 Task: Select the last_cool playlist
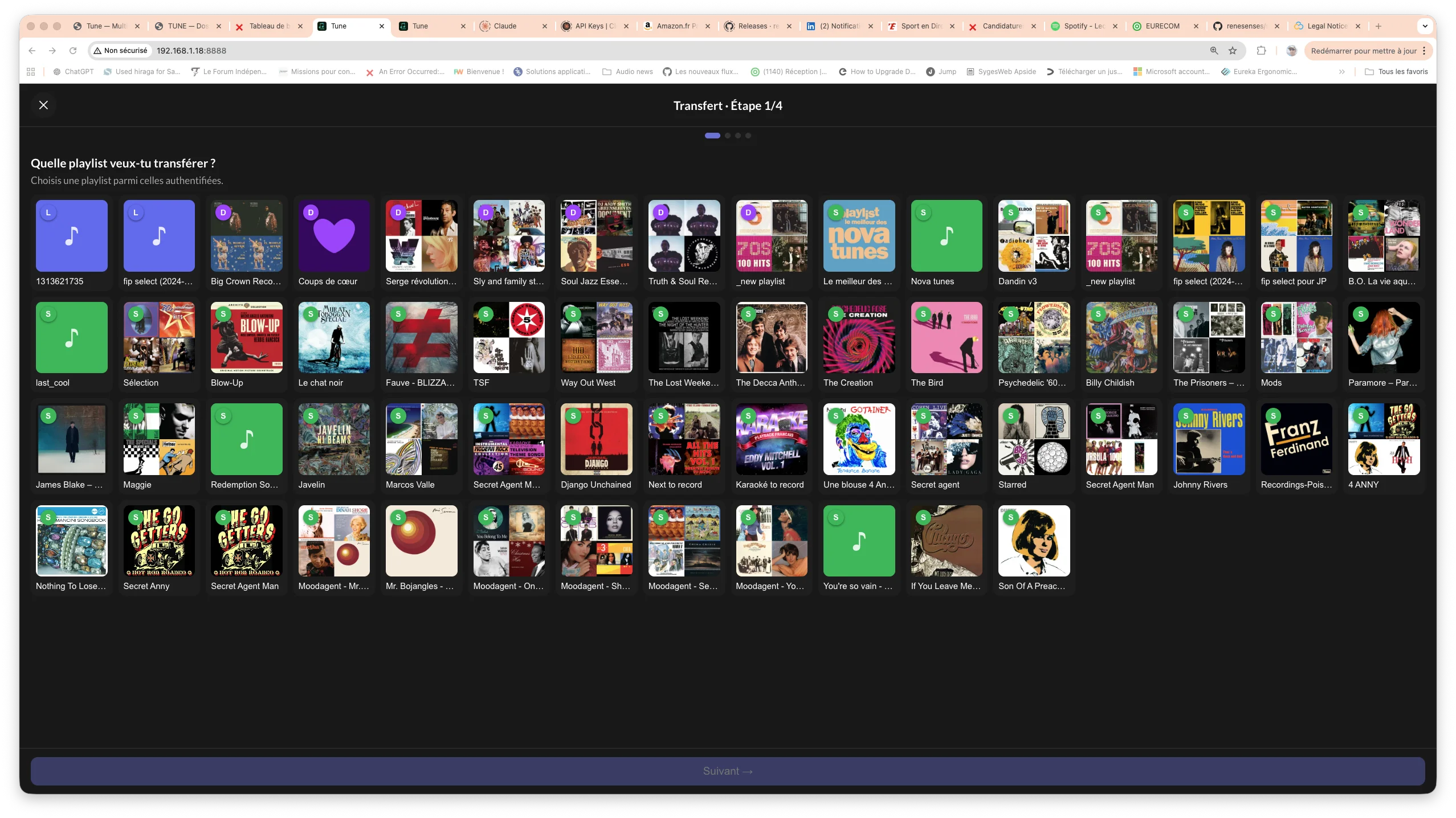(71, 345)
